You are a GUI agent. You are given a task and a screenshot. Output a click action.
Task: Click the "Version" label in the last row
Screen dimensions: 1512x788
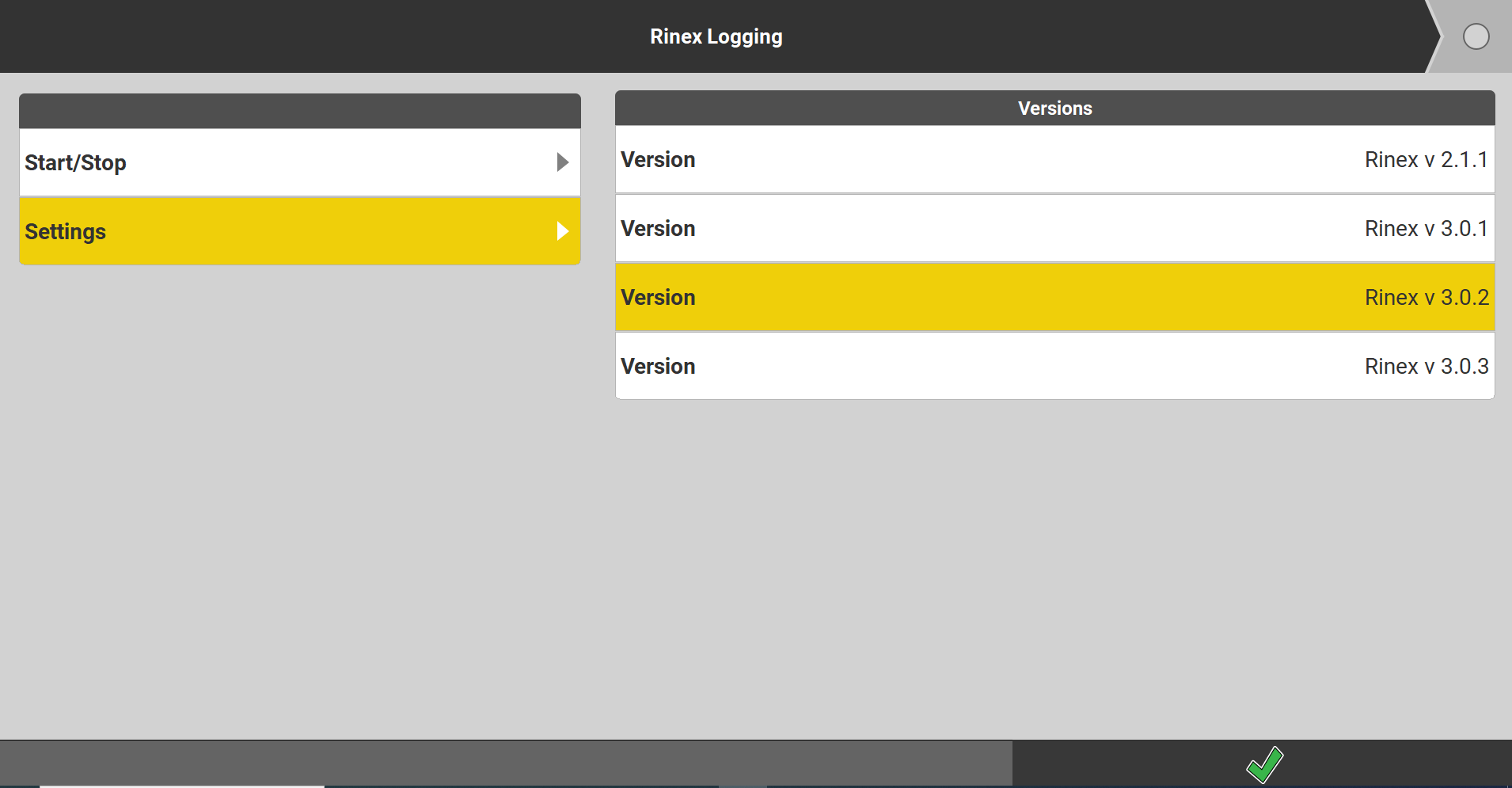click(x=658, y=367)
